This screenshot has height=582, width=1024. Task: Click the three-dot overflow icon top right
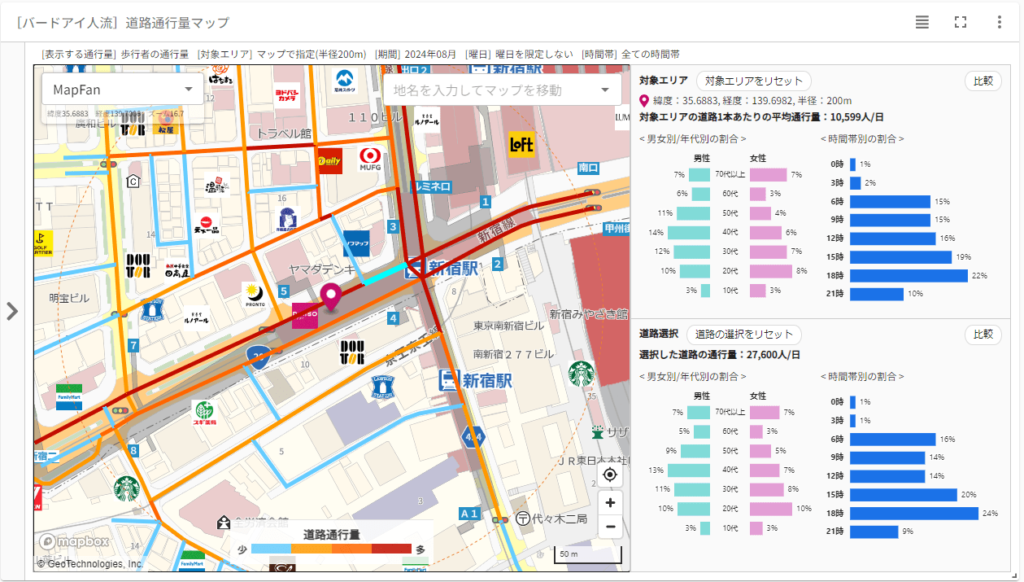click(x=999, y=20)
